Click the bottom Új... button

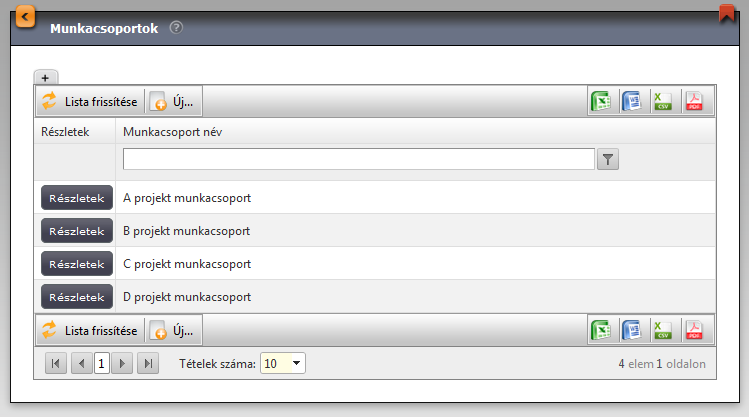click(x=173, y=330)
